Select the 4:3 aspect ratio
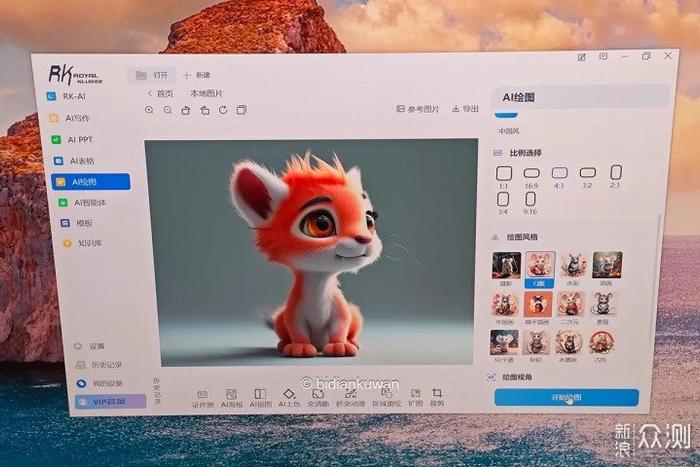 click(559, 177)
